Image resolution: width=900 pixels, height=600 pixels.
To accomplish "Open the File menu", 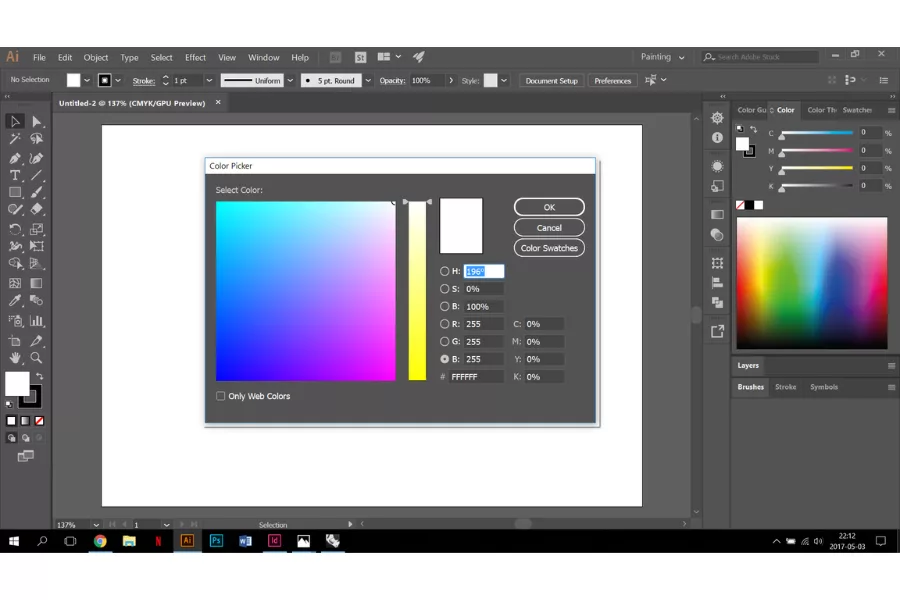I will [x=39, y=57].
